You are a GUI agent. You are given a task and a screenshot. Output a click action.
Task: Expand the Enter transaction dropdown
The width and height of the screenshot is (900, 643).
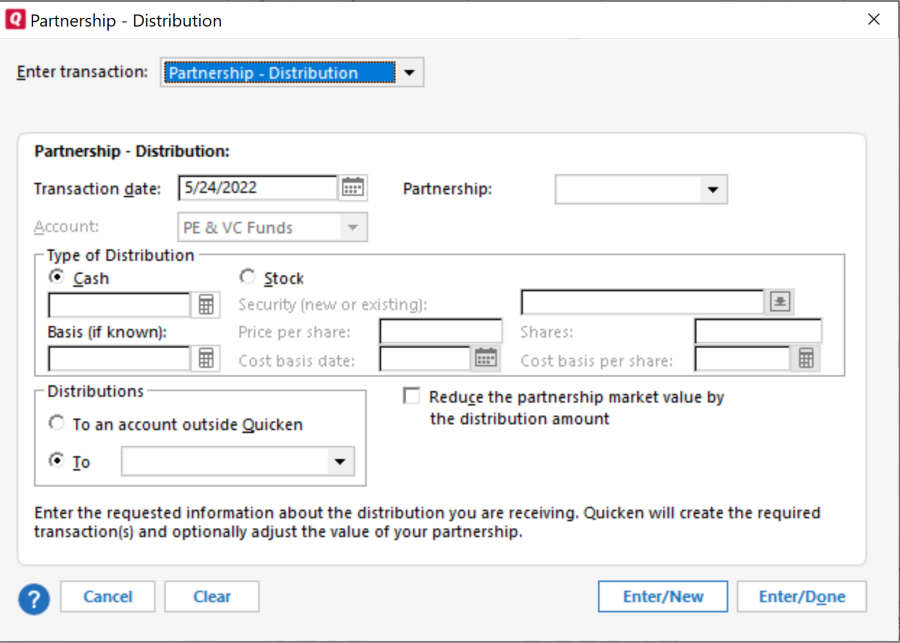410,73
